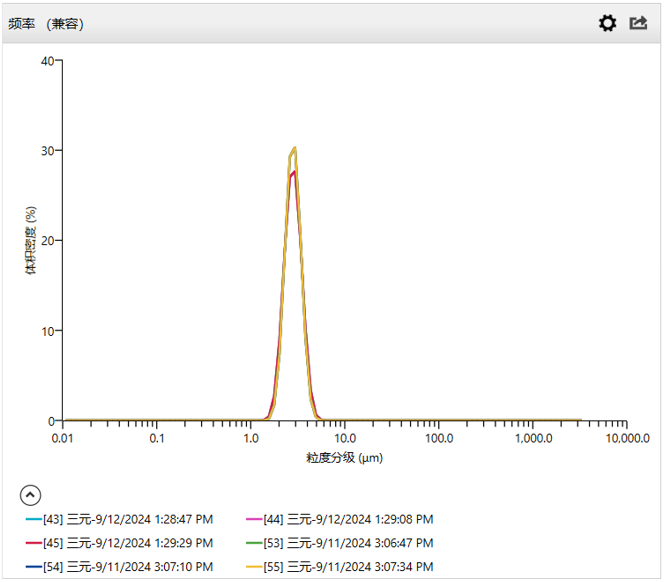This screenshot has height=582, width=665.
Task: Click the magenta line swatch for record [44]
Action: coord(254,520)
